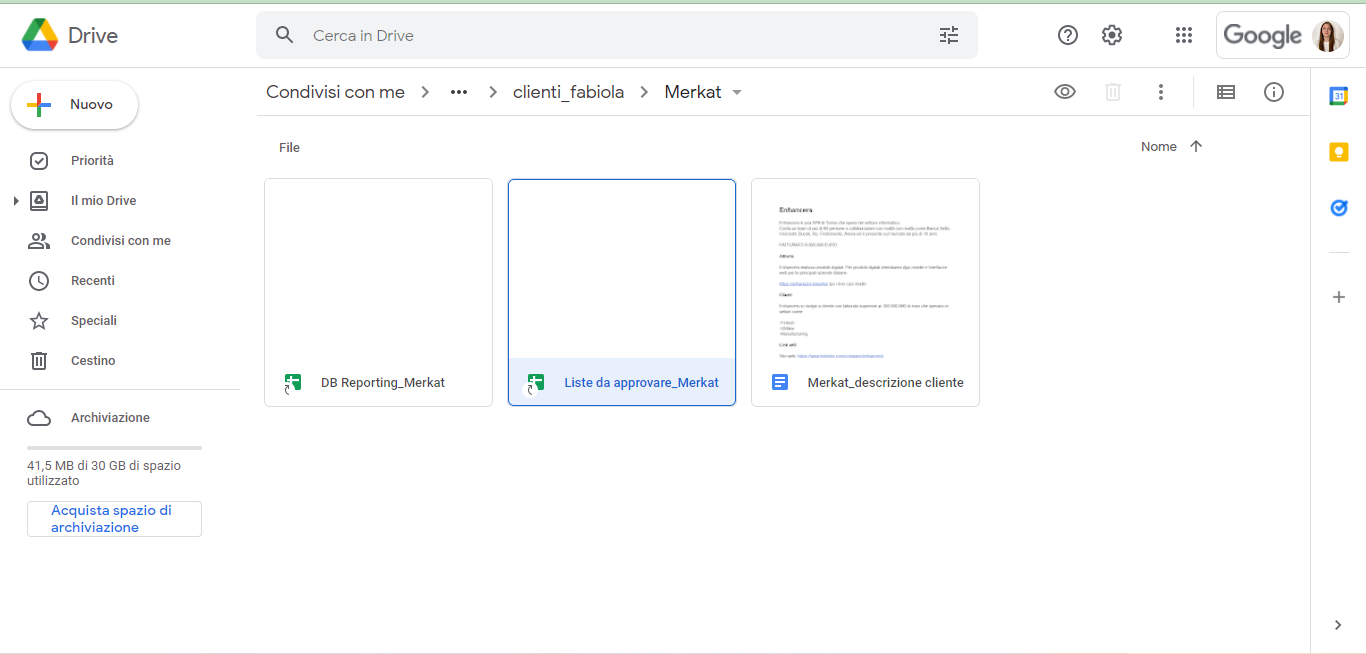Open the Google account avatar
The width and height of the screenshot is (1366, 654).
tap(1328, 36)
